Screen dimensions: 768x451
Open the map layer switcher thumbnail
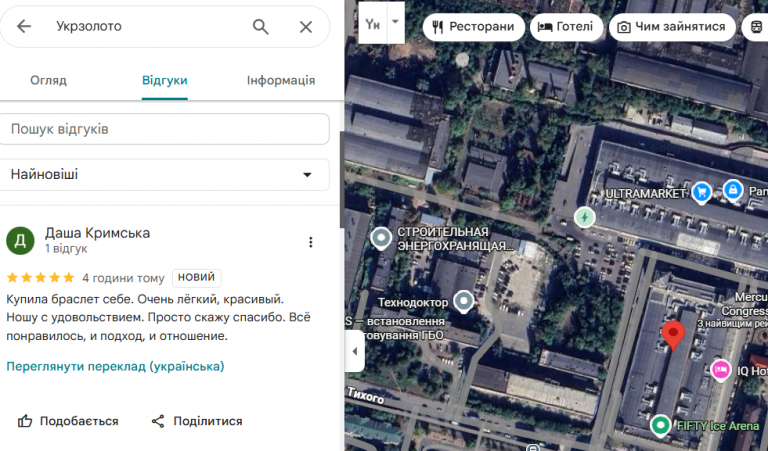[x=373, y=23]
